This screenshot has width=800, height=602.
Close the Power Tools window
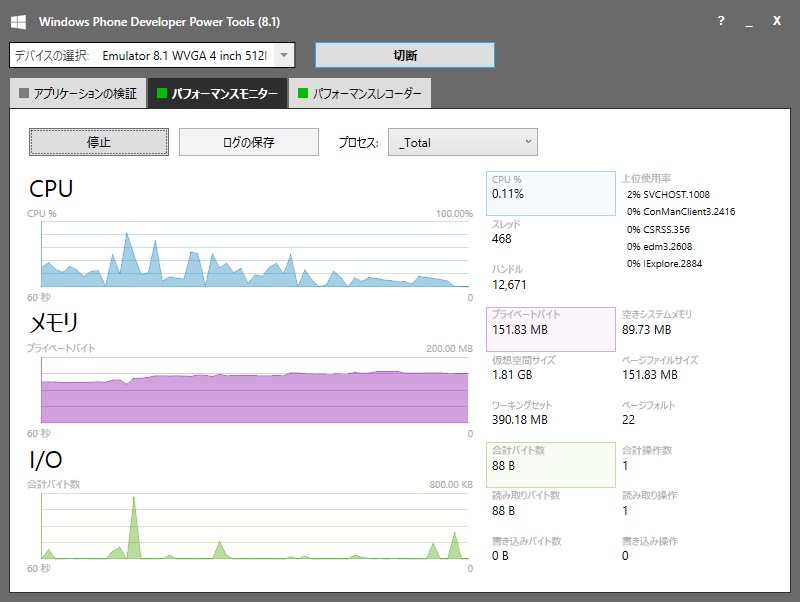(777, 21)
